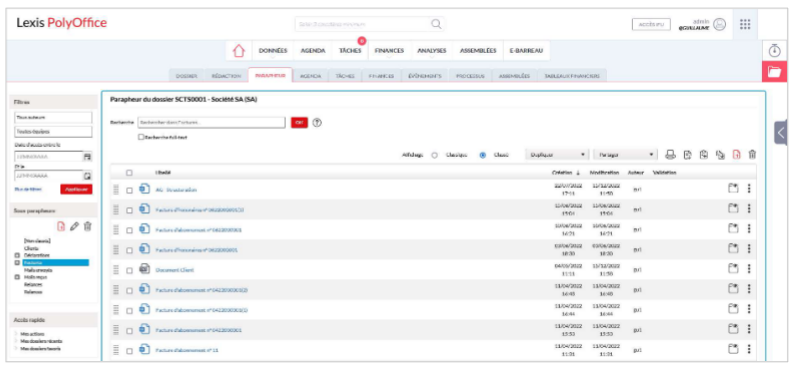The height and width of the screenshot is (371, 798).
Task: Click the Recherche field of the parapheur
Action: click(211, 123)
